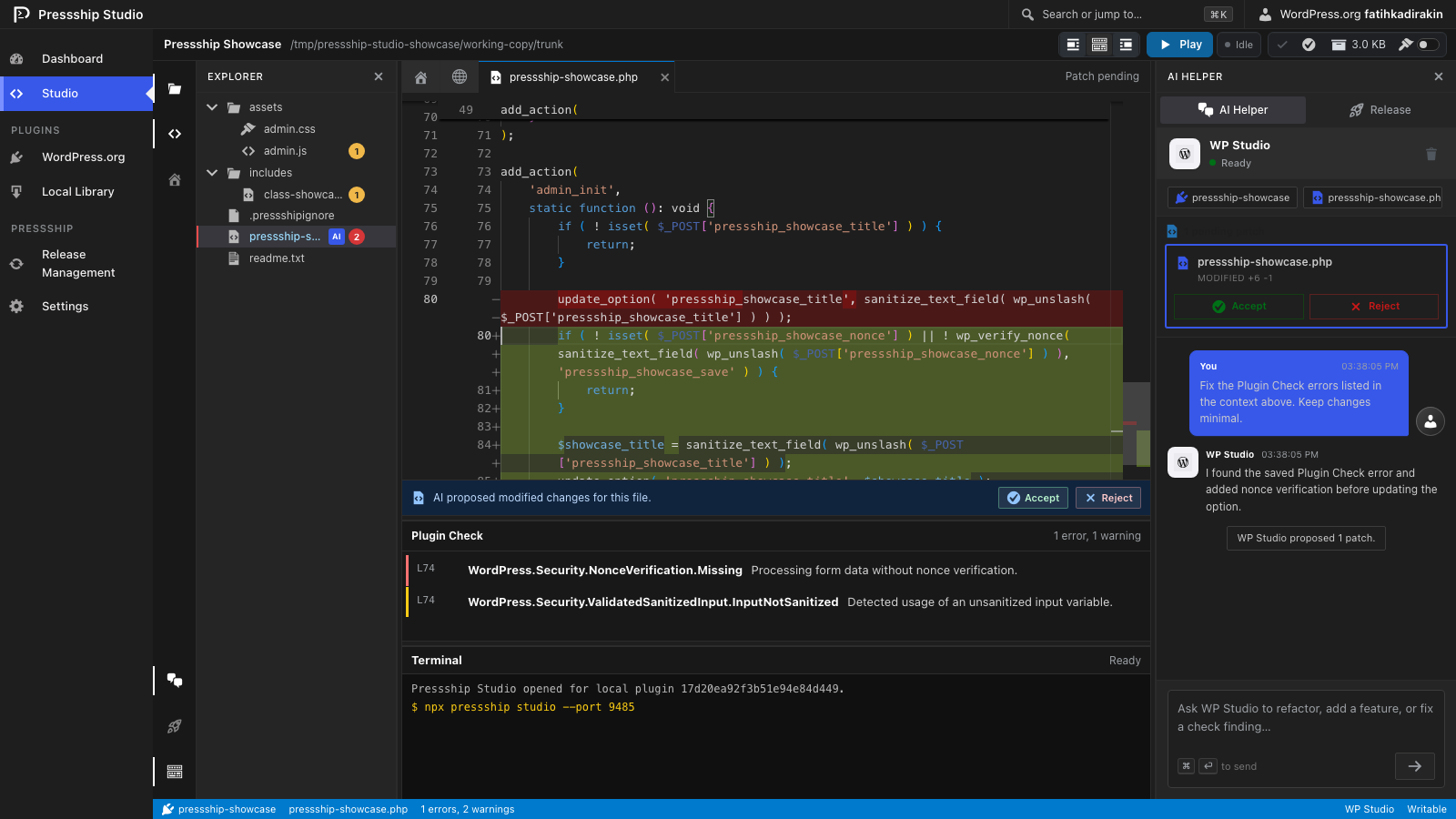
Task: Click the yellow 1 badge on class-showca... file
Action: point(357,195)
